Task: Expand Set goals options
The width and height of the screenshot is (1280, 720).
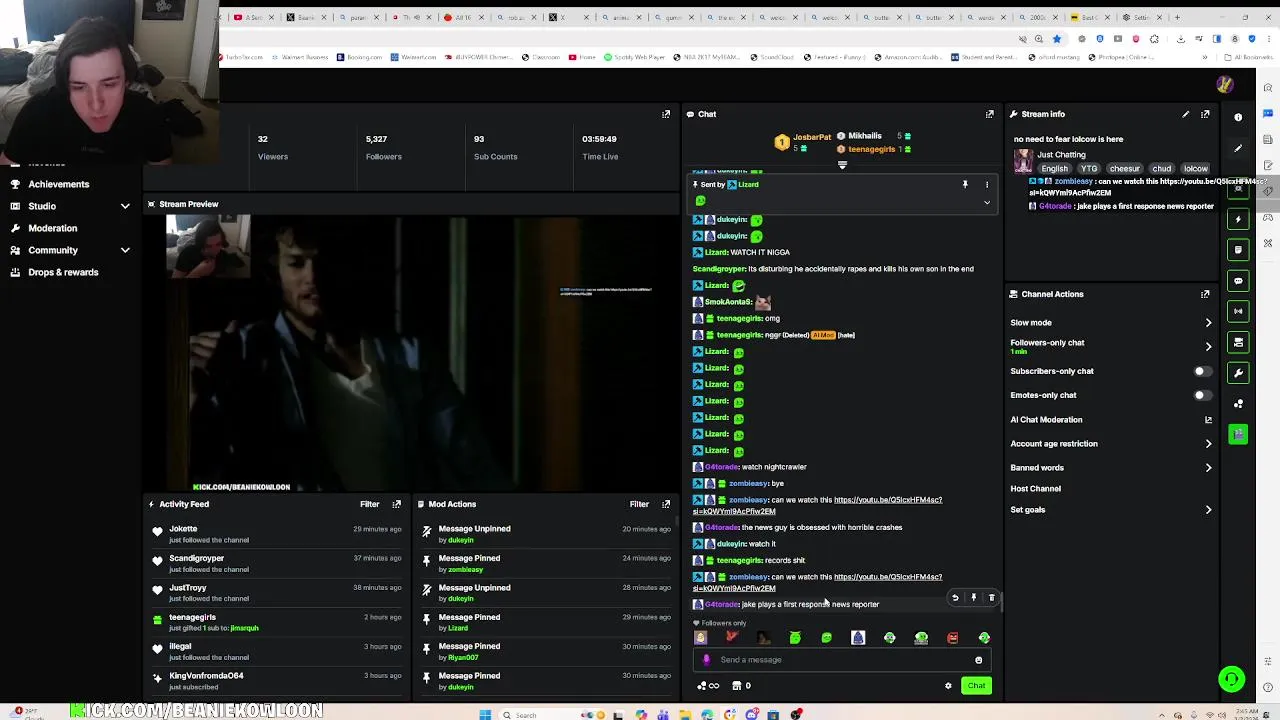Action: tap(1208, 510)
